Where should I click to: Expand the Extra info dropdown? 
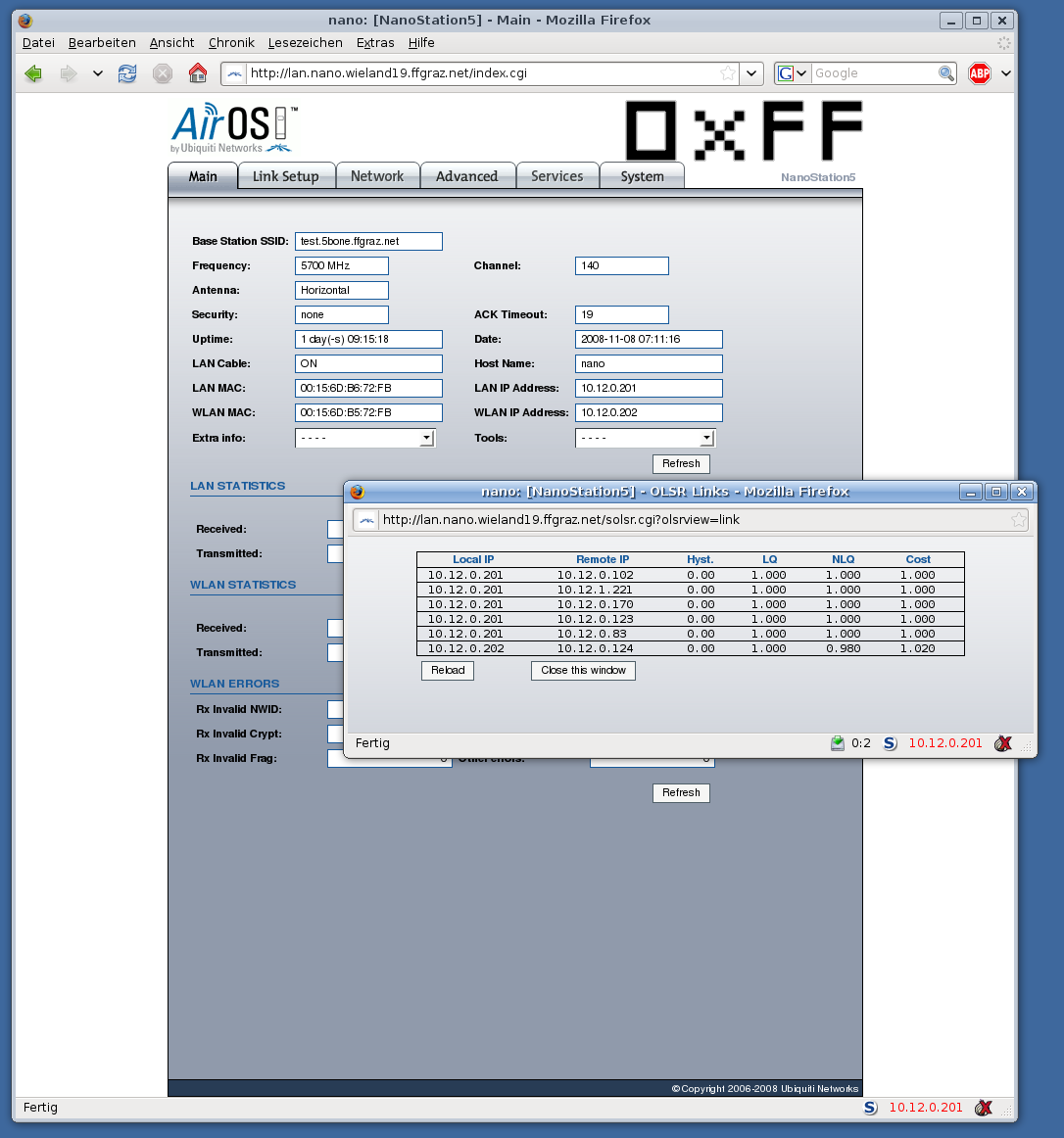pyautogui.click(x=426, y=439)
